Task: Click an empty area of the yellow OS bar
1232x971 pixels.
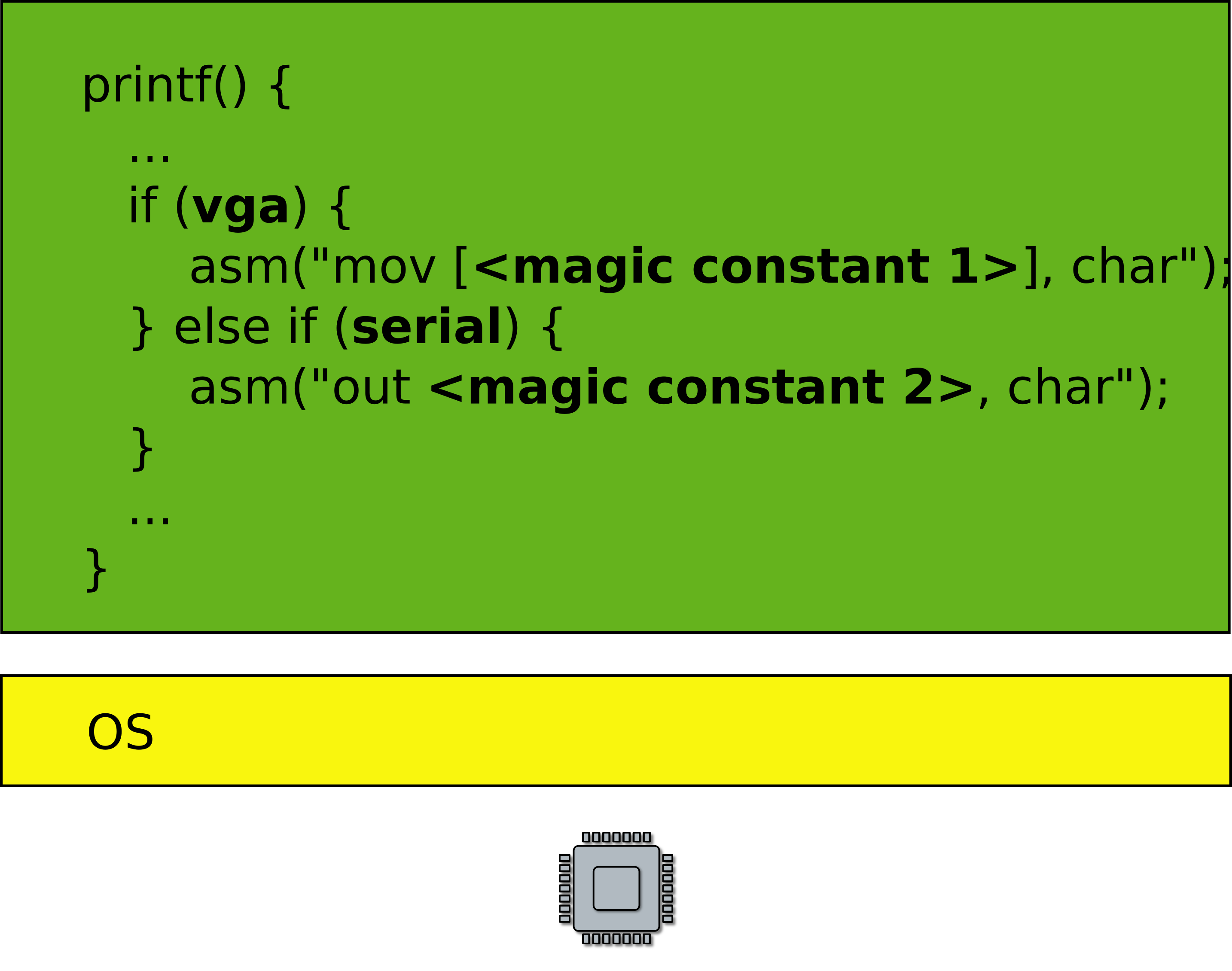Action: point(682,731)
